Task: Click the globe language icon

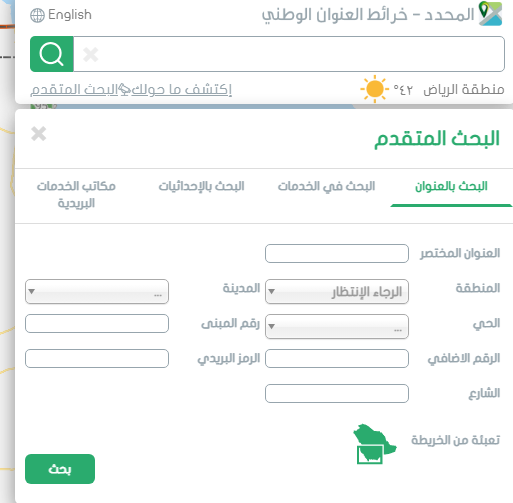Action: [37, 15]
